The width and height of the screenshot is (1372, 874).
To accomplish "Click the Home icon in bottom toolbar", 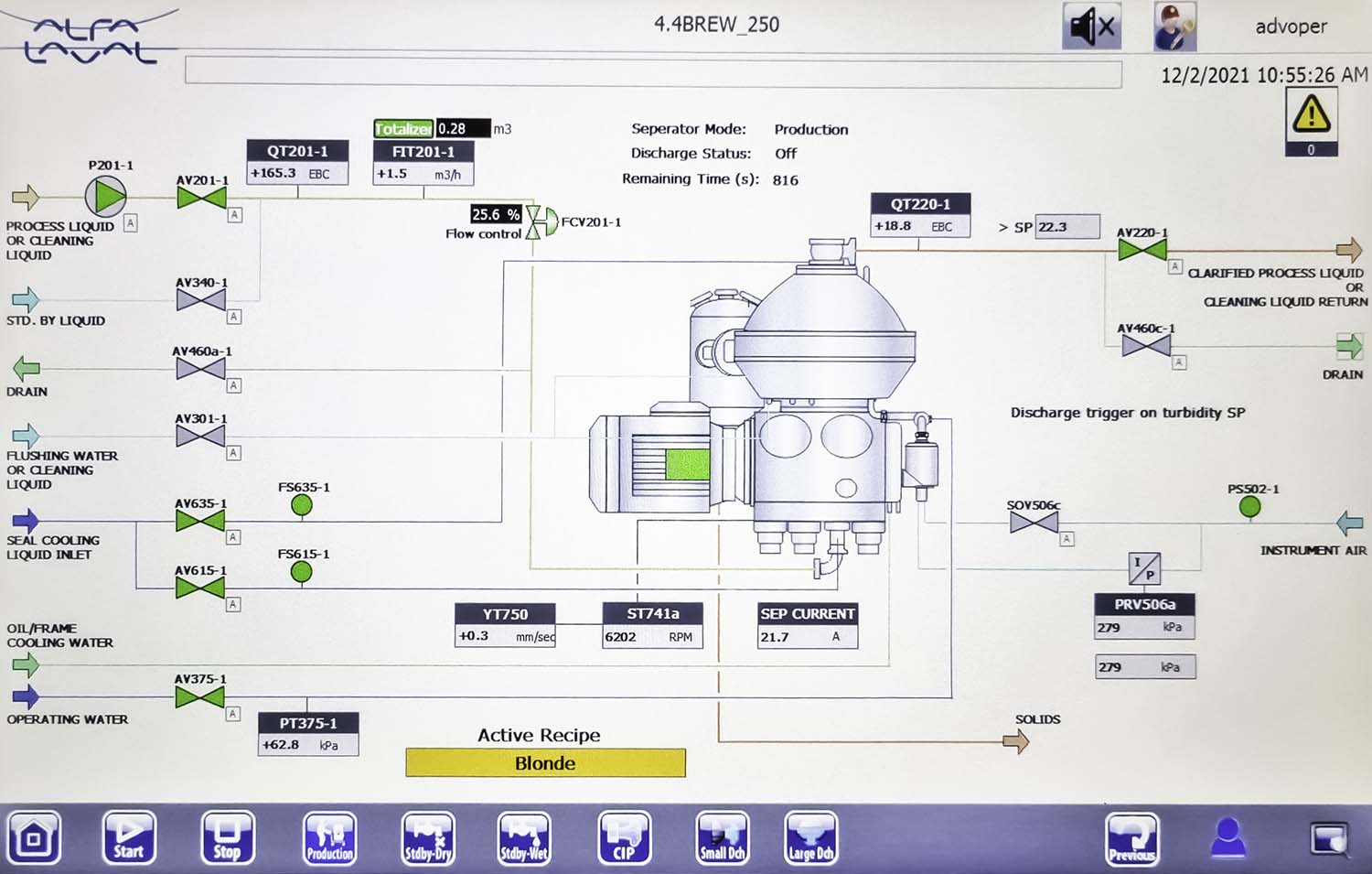I will pyautogui.click(x=35, y=837).
